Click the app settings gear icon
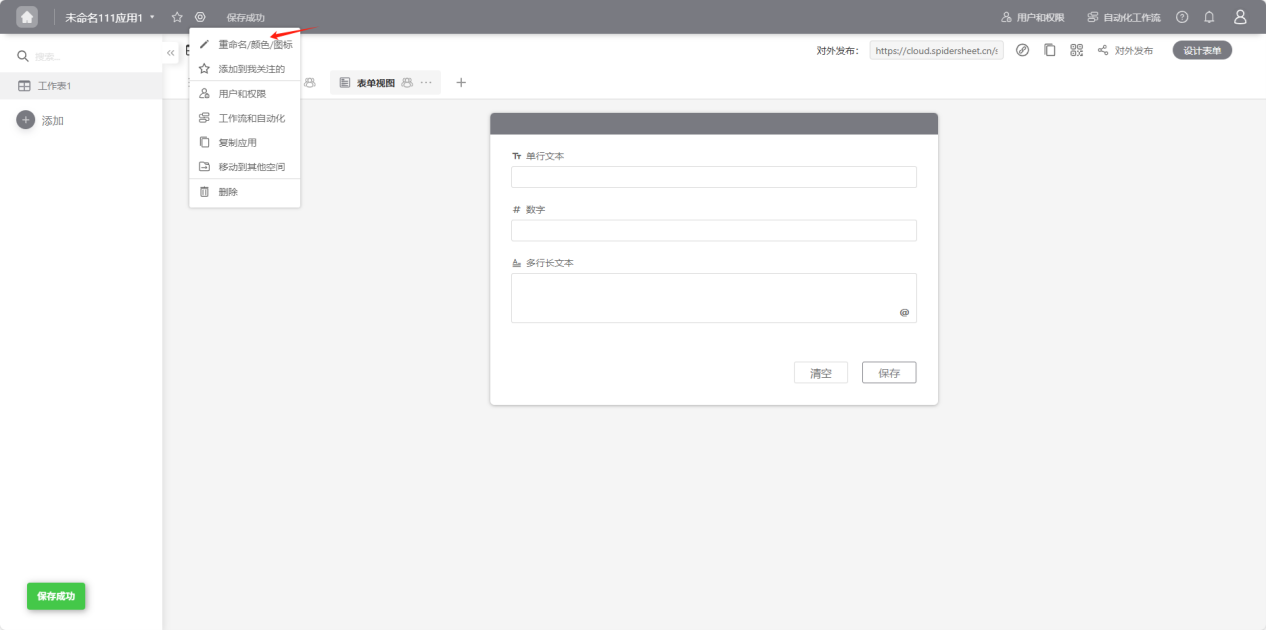The height and width of the screenshot is (630, 1266). click(x=200, y=17)
